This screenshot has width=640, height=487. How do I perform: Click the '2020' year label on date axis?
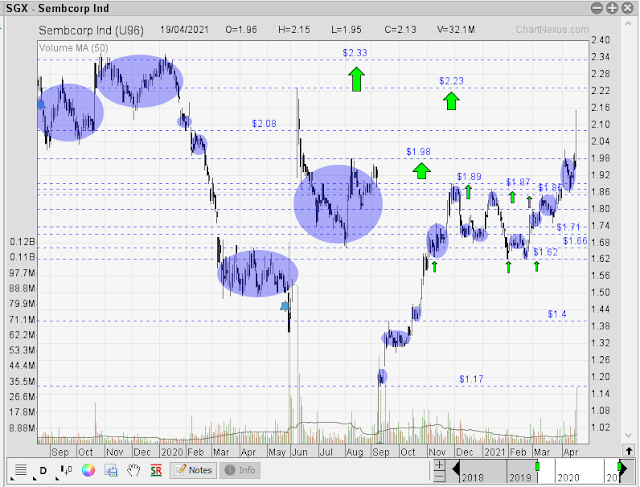172,452
